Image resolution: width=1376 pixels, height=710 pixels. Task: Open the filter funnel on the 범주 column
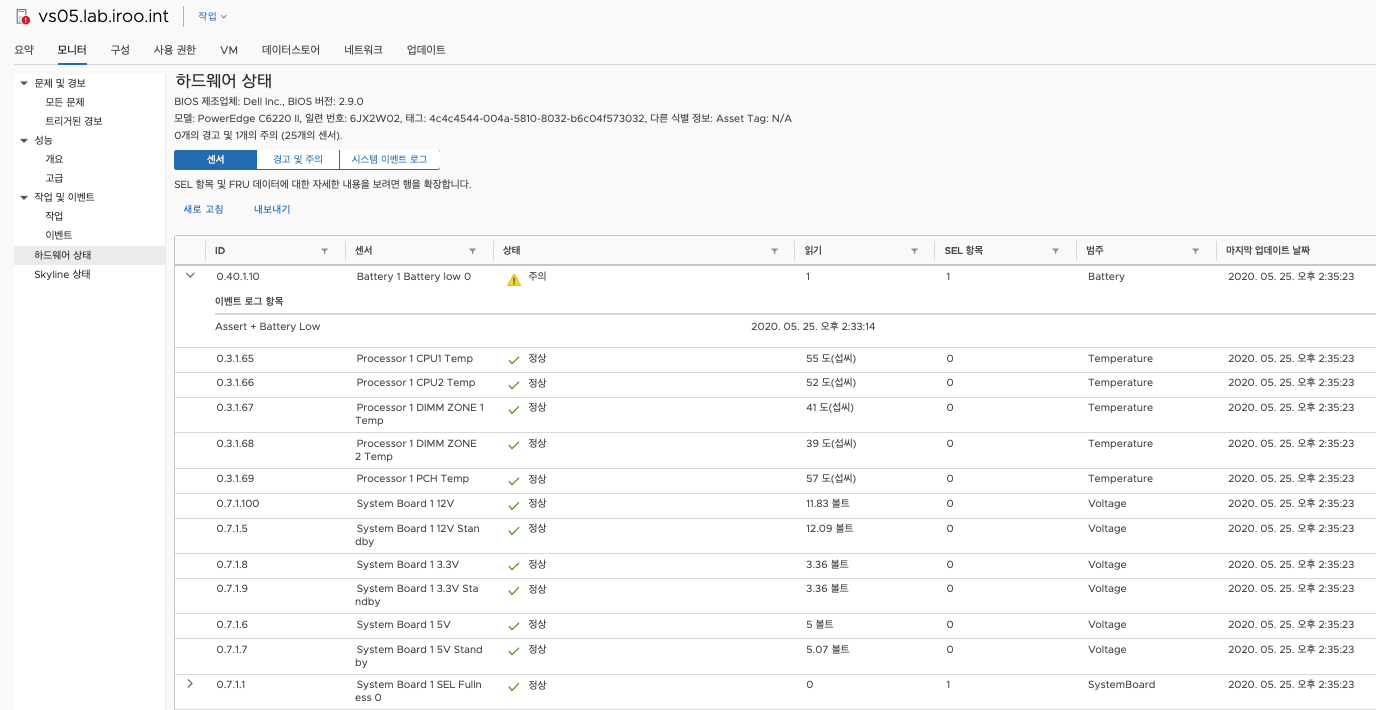pos(1195,251)
